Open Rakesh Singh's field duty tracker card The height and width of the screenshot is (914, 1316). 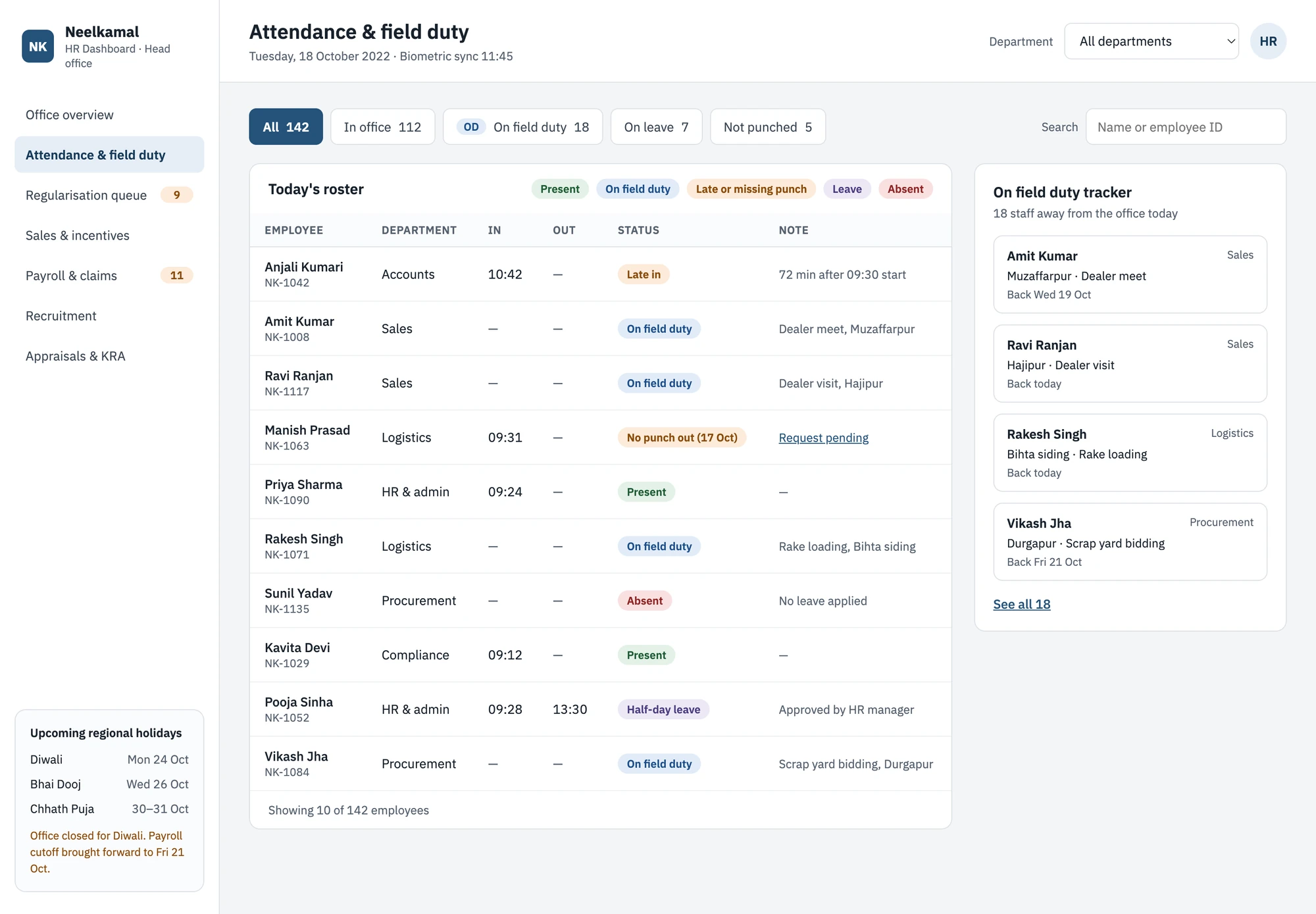(x=1130, y=453)
